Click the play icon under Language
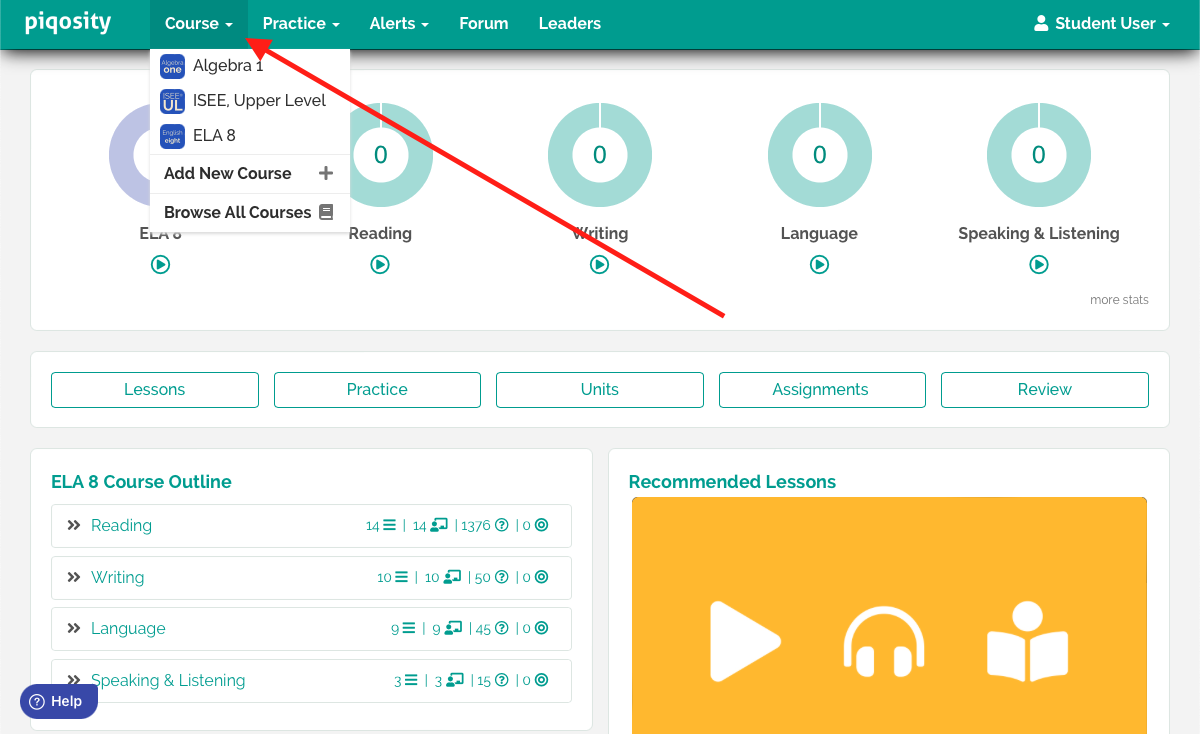This screenshot has width=1200, height=734. [819, 265]
